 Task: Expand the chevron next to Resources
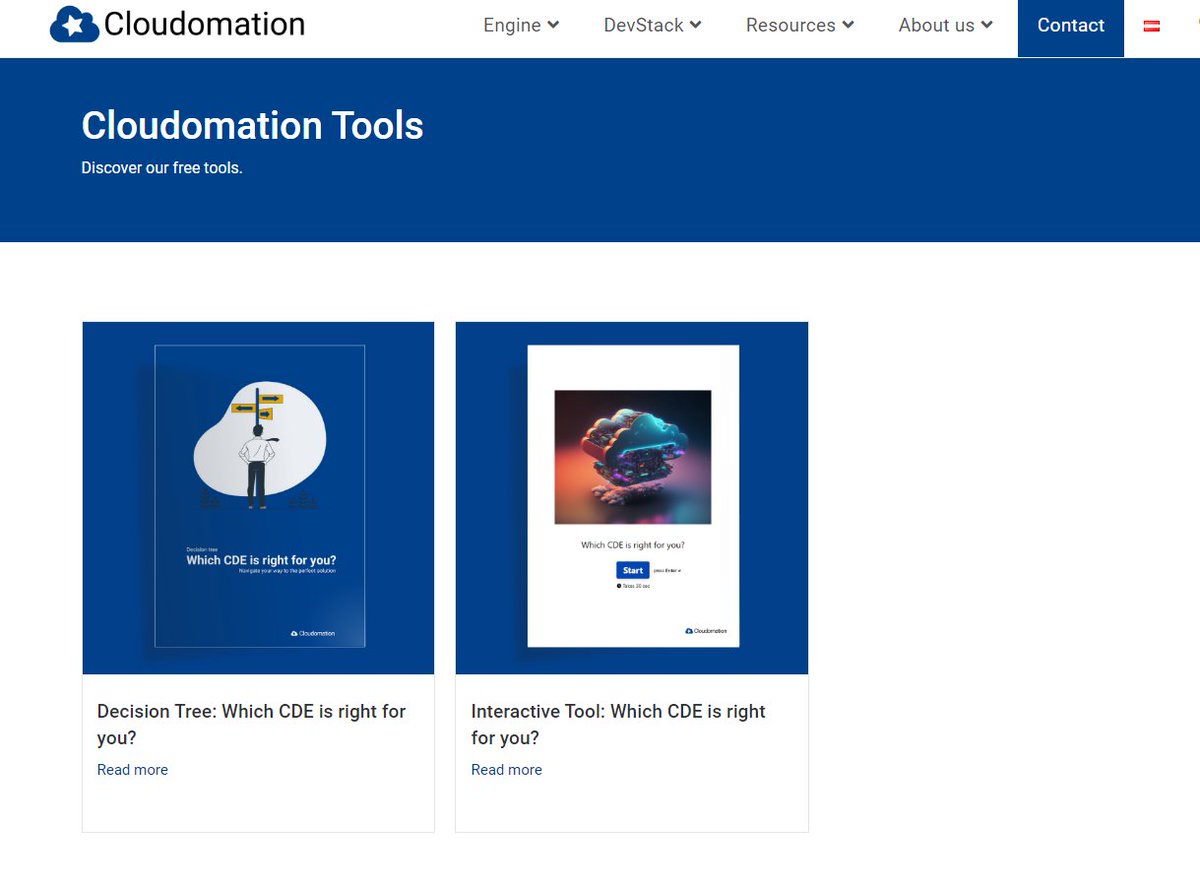click(848, 25)
